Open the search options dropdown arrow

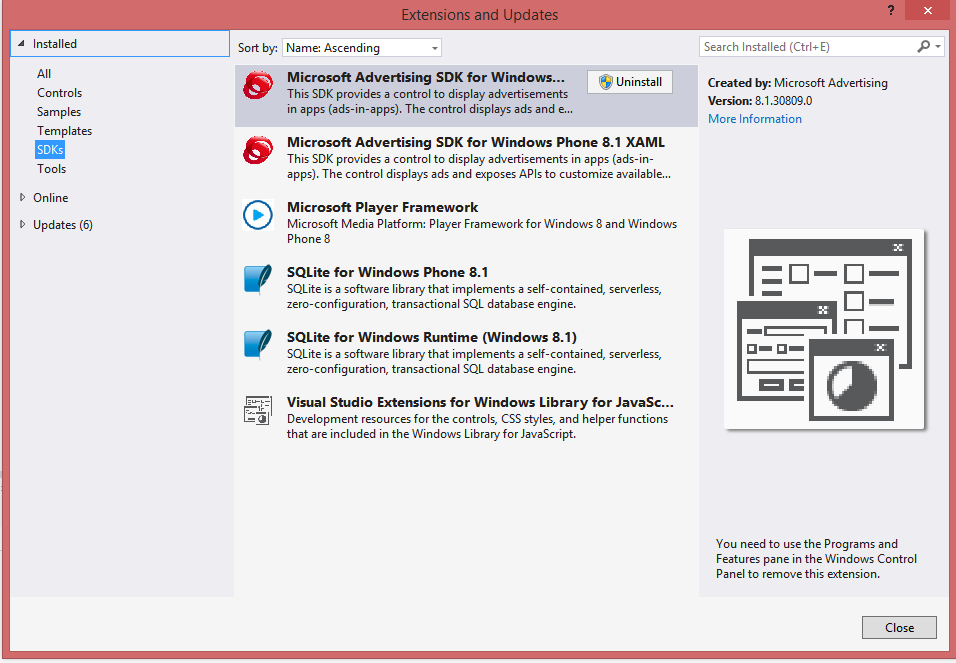[938, 46]
